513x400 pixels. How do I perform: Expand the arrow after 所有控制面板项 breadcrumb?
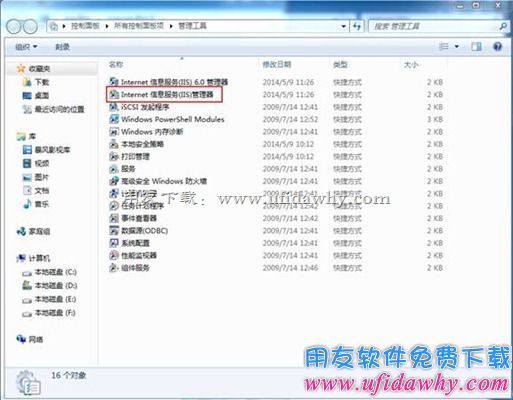click(171, 26)
